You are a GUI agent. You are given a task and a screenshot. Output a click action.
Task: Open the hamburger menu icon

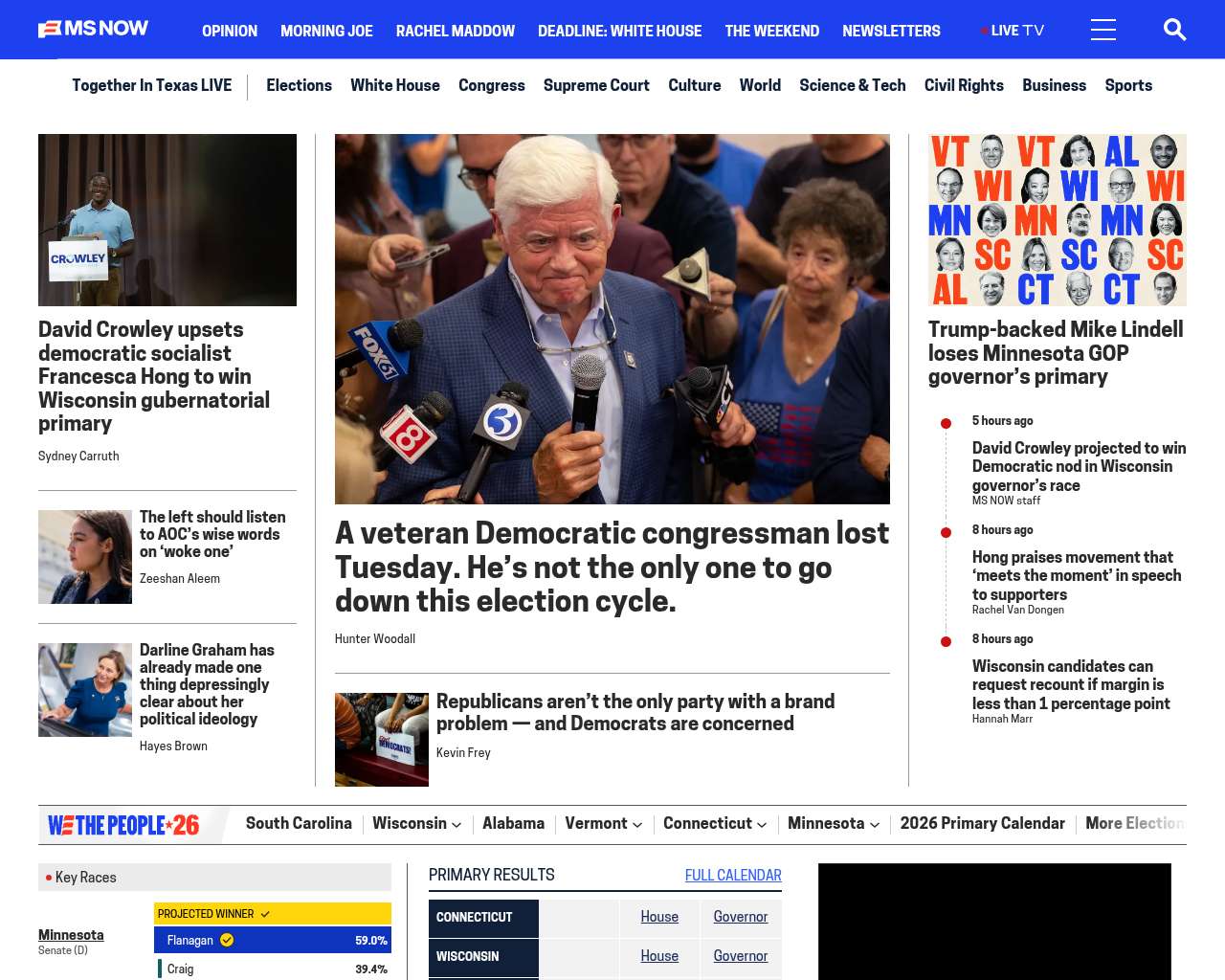[x=1103, y=30]
